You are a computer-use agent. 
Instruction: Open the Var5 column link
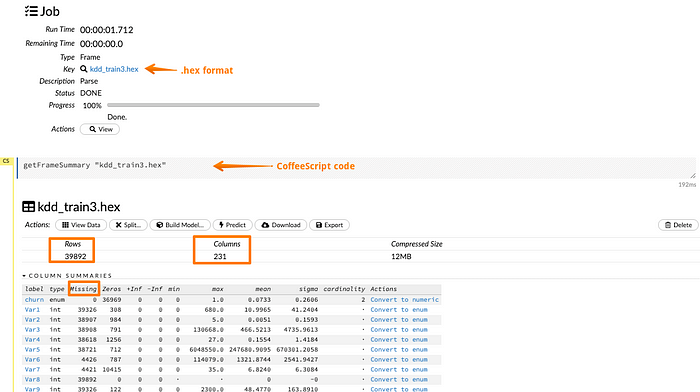click(32, 350)
